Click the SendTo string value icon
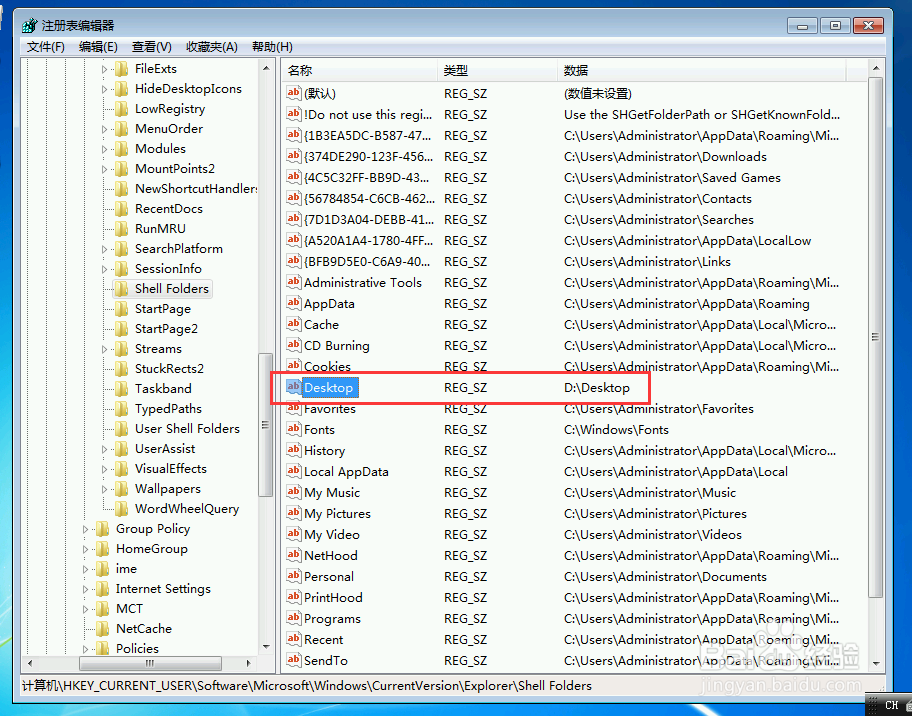This screenshot has height=716, width=912. (x=293, y=660)
